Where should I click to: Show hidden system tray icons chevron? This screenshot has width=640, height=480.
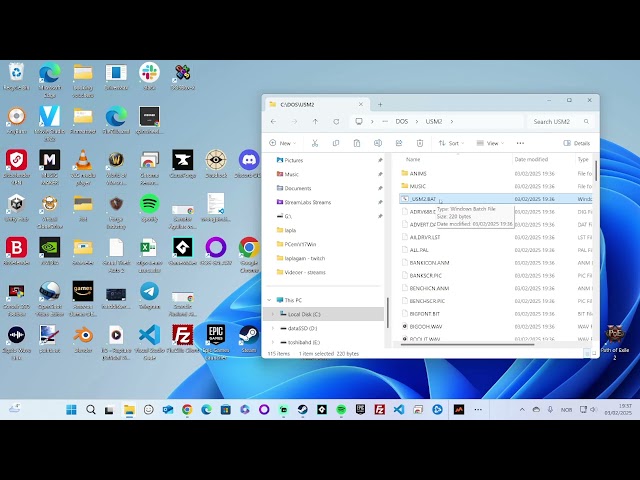(522, 409)
